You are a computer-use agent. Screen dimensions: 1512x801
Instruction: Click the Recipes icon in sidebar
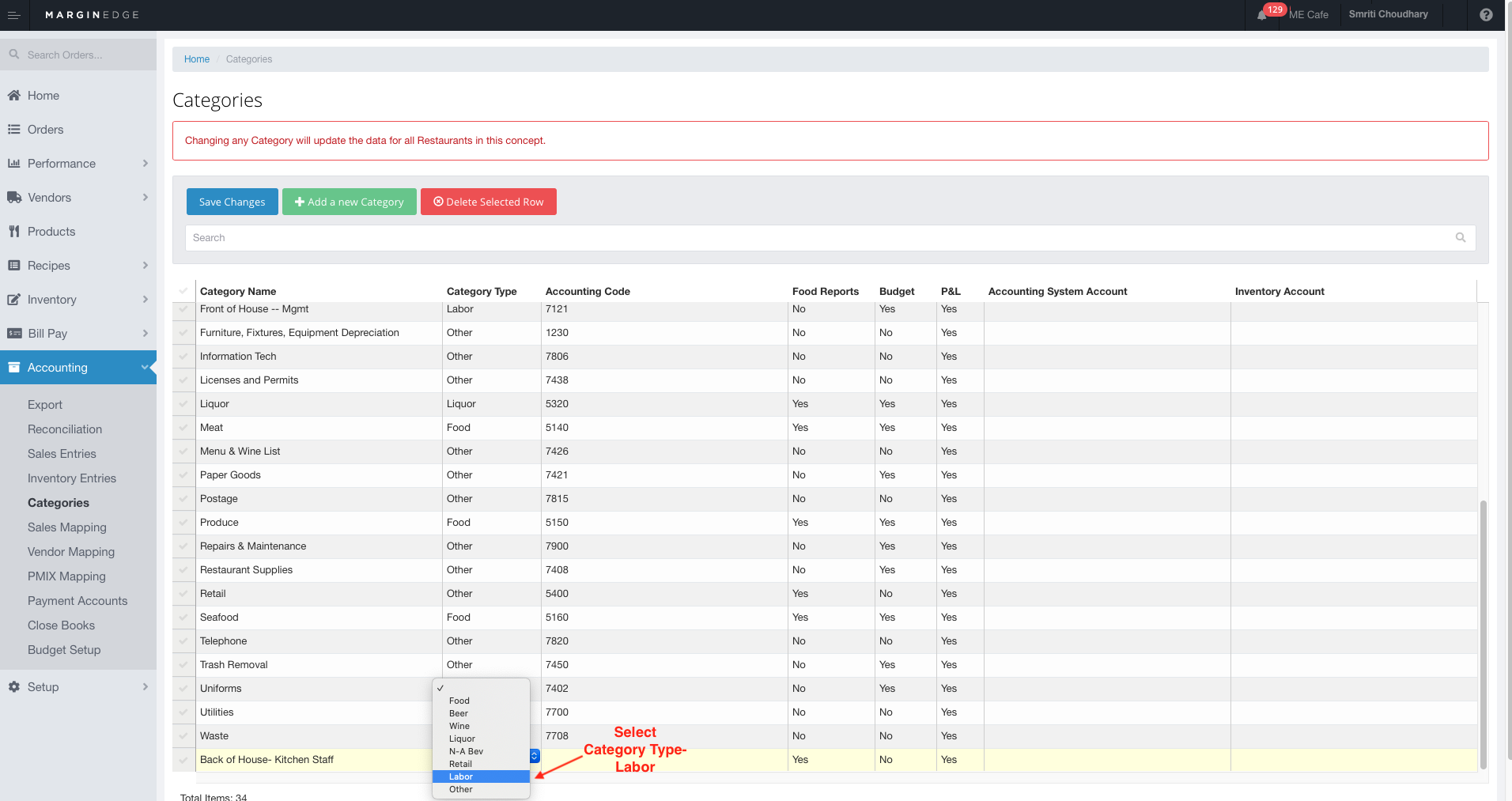(14, 266)
